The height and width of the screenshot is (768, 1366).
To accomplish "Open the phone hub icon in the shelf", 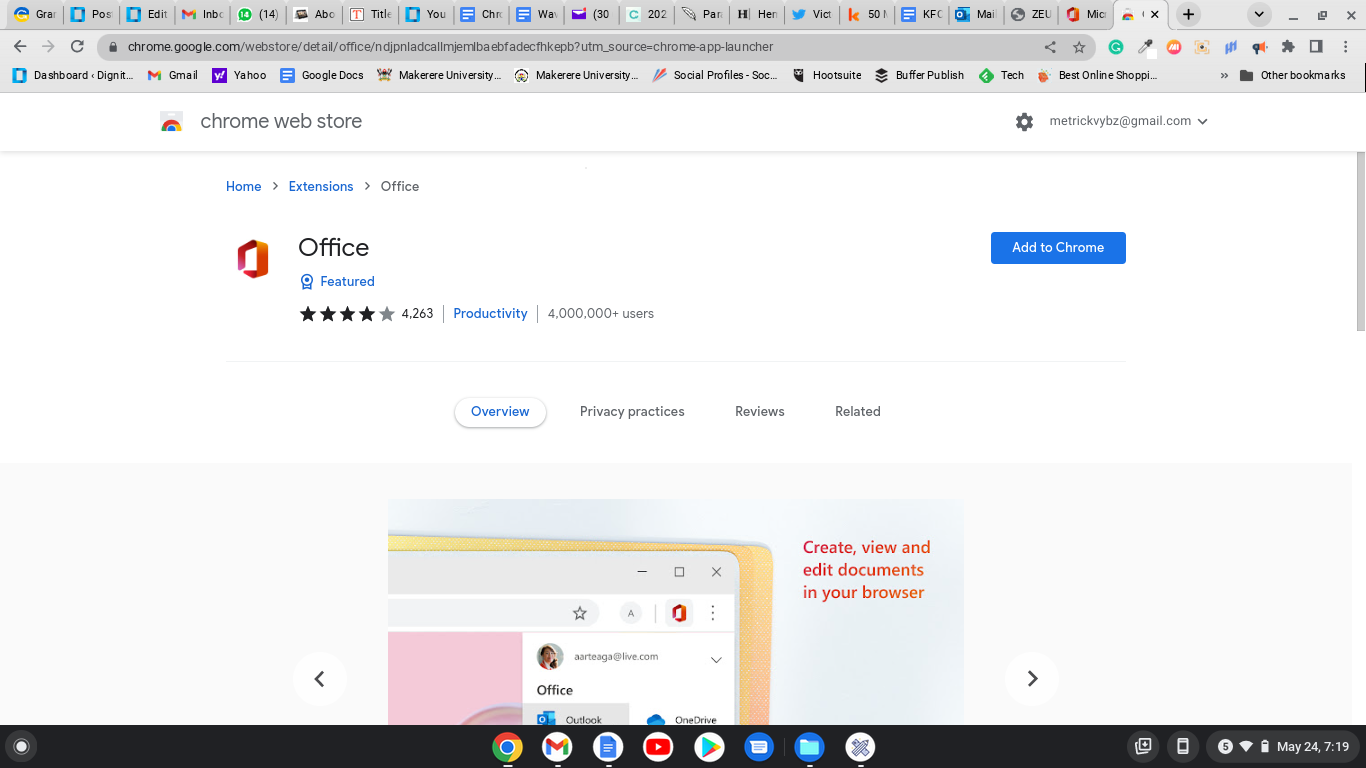I will point(1182,746).
